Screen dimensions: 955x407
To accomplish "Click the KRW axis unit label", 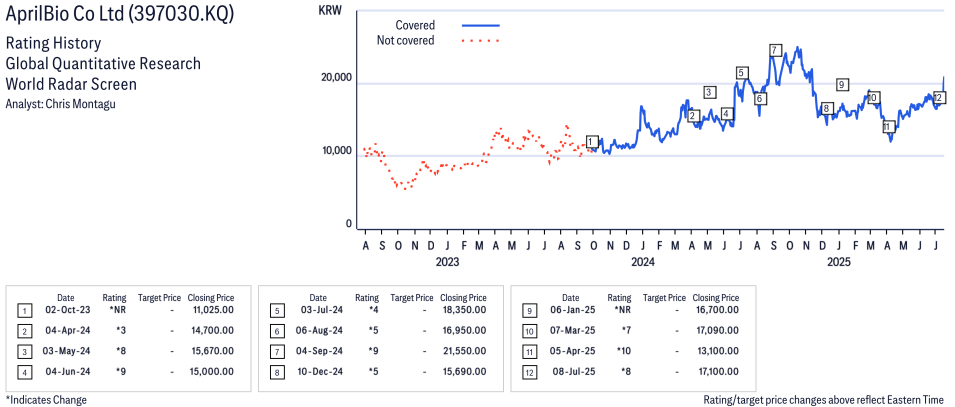I will [329, 10].
